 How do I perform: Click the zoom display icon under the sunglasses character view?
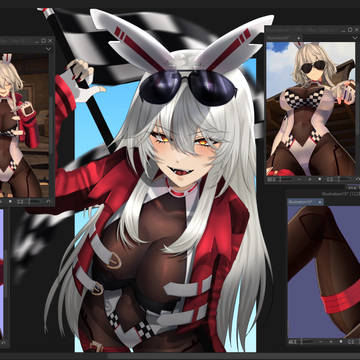tap(271, 179)
